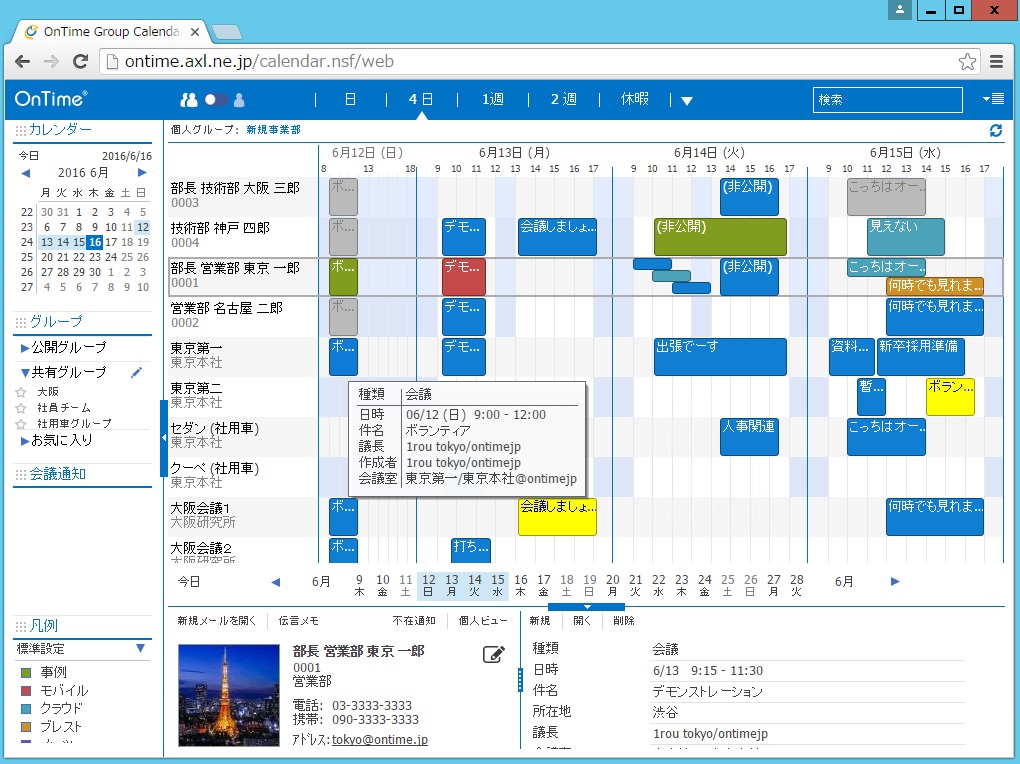
Task: Select date 16 木 in date strip
Action: coord(520,585)
